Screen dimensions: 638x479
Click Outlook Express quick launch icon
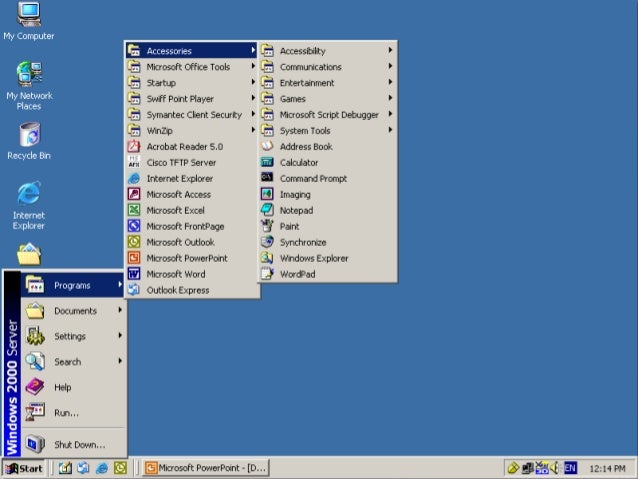83,468
